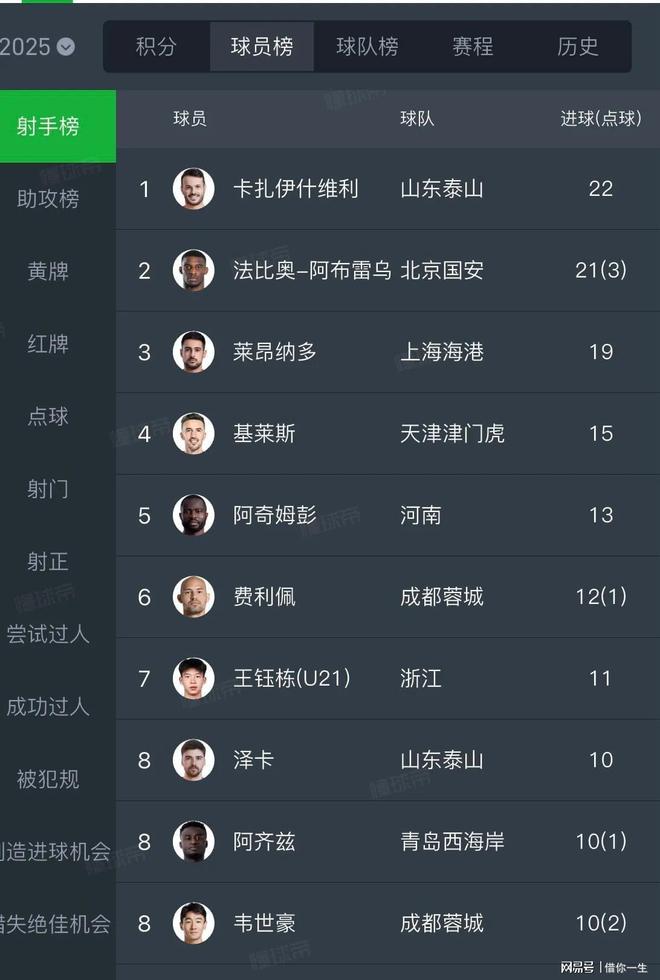Click 韦世豪's avatar picture
The image size is (660, 980).
click(194, 922)
